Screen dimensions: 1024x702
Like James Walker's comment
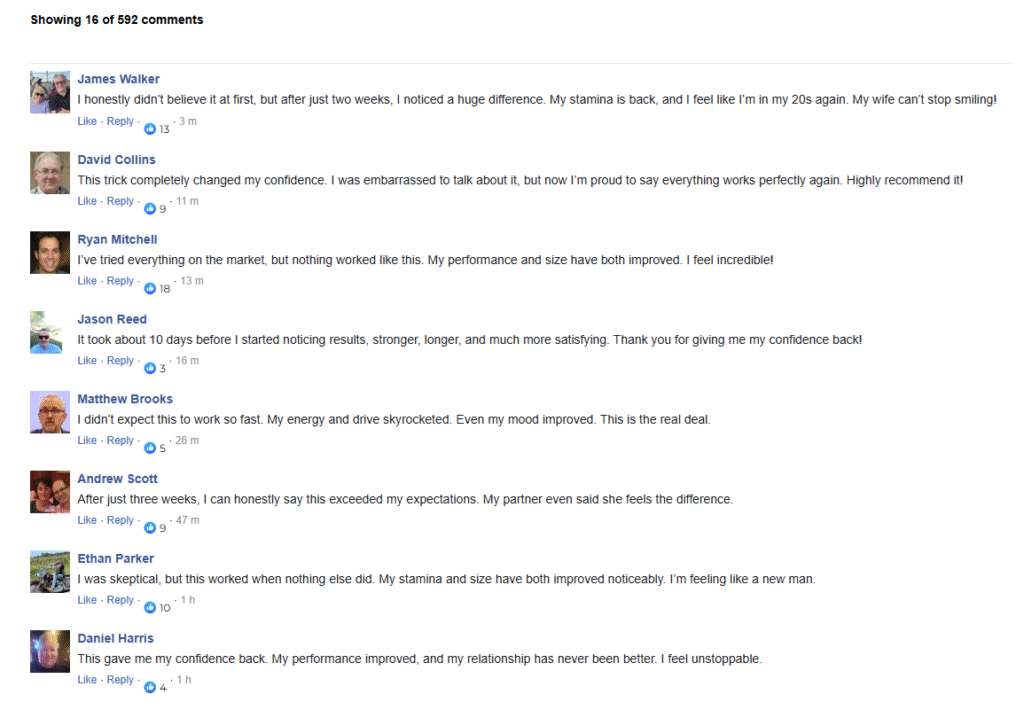(87, 122)
